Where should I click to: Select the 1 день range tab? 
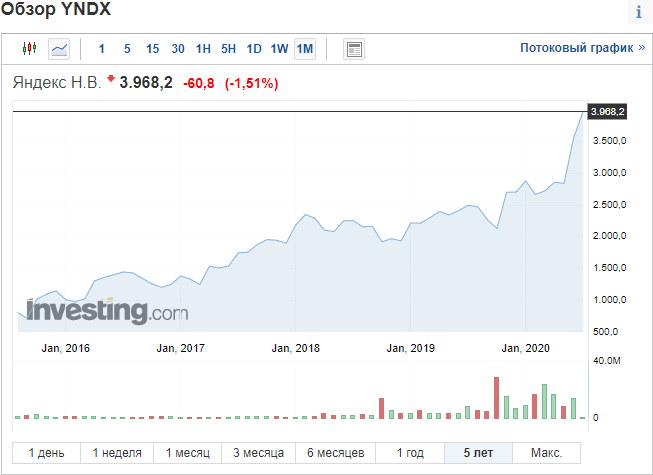pos(46,453)
